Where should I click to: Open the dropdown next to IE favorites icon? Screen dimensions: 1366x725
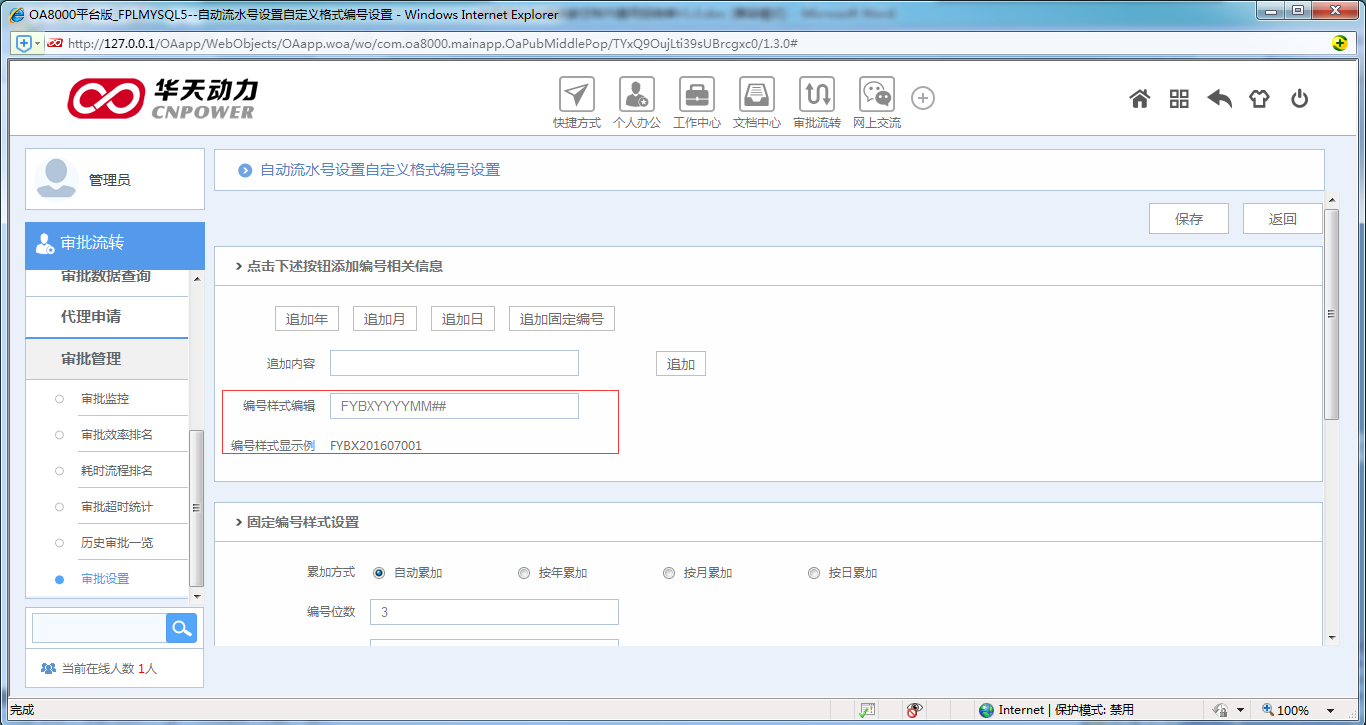tap(38, 43)
